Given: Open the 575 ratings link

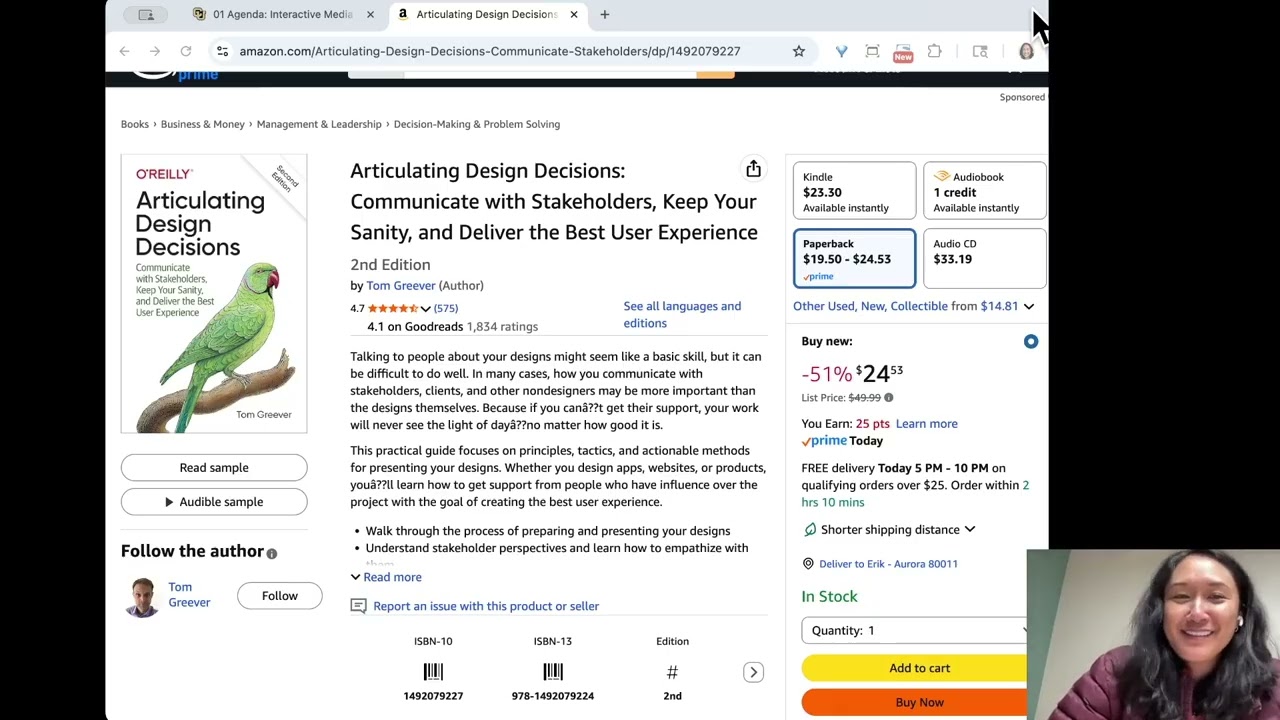Looking at the screenshot, I should (x=446, y=308).
